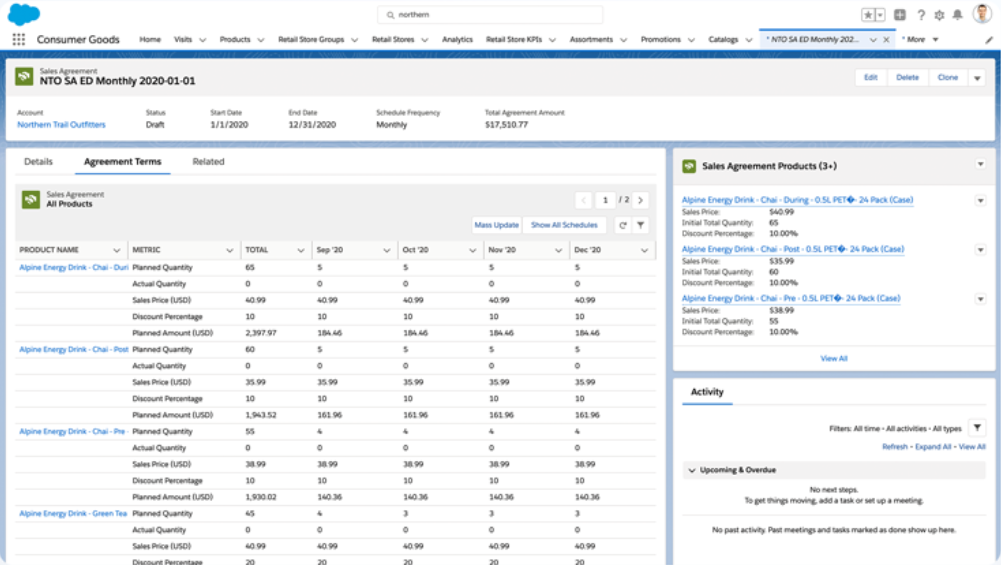1001x565 pixels.
Task: Switch to the Related tab
Action: point(208,161)
